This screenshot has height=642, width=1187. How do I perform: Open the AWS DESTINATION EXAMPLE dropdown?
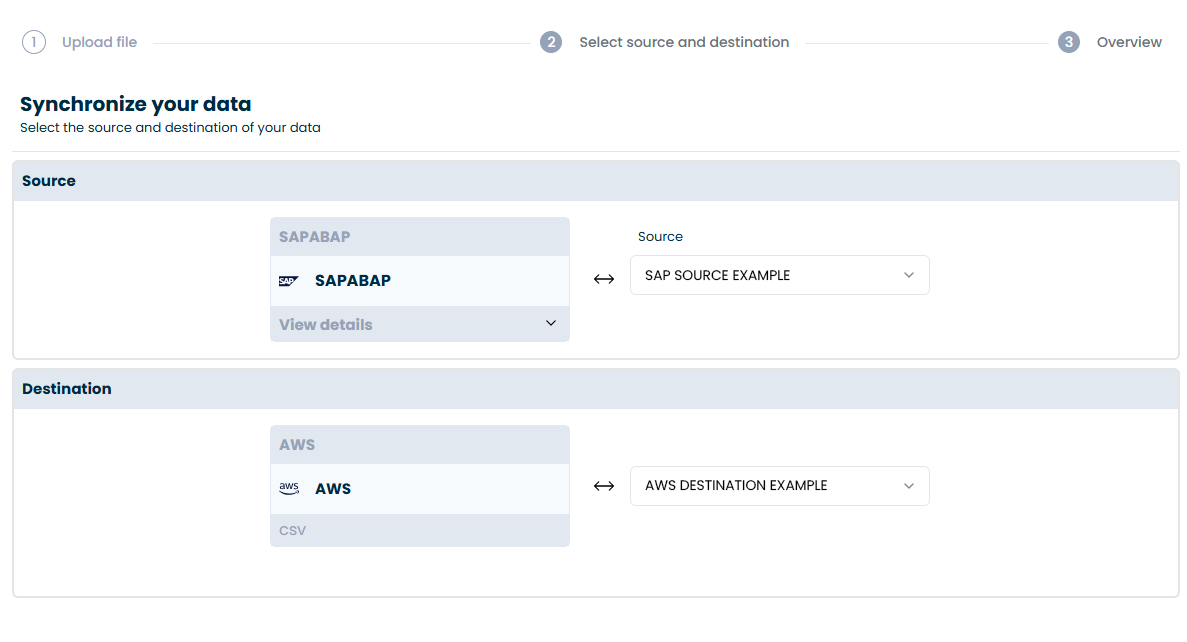779,486
